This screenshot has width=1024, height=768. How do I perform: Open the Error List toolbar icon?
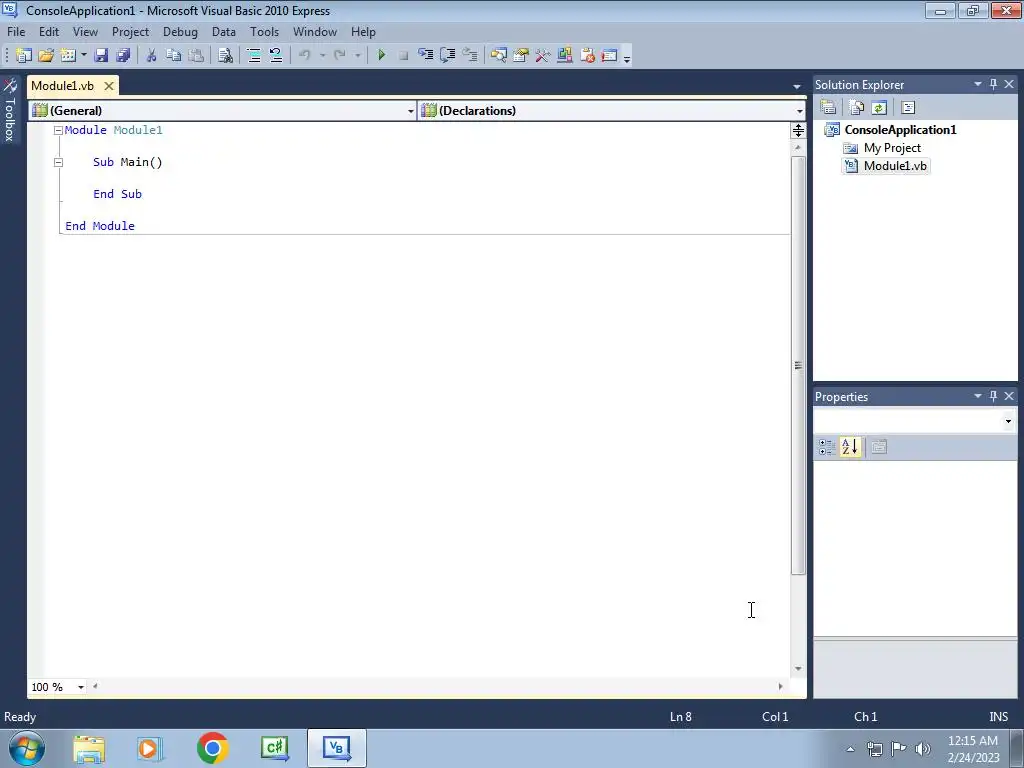(587, 56)
